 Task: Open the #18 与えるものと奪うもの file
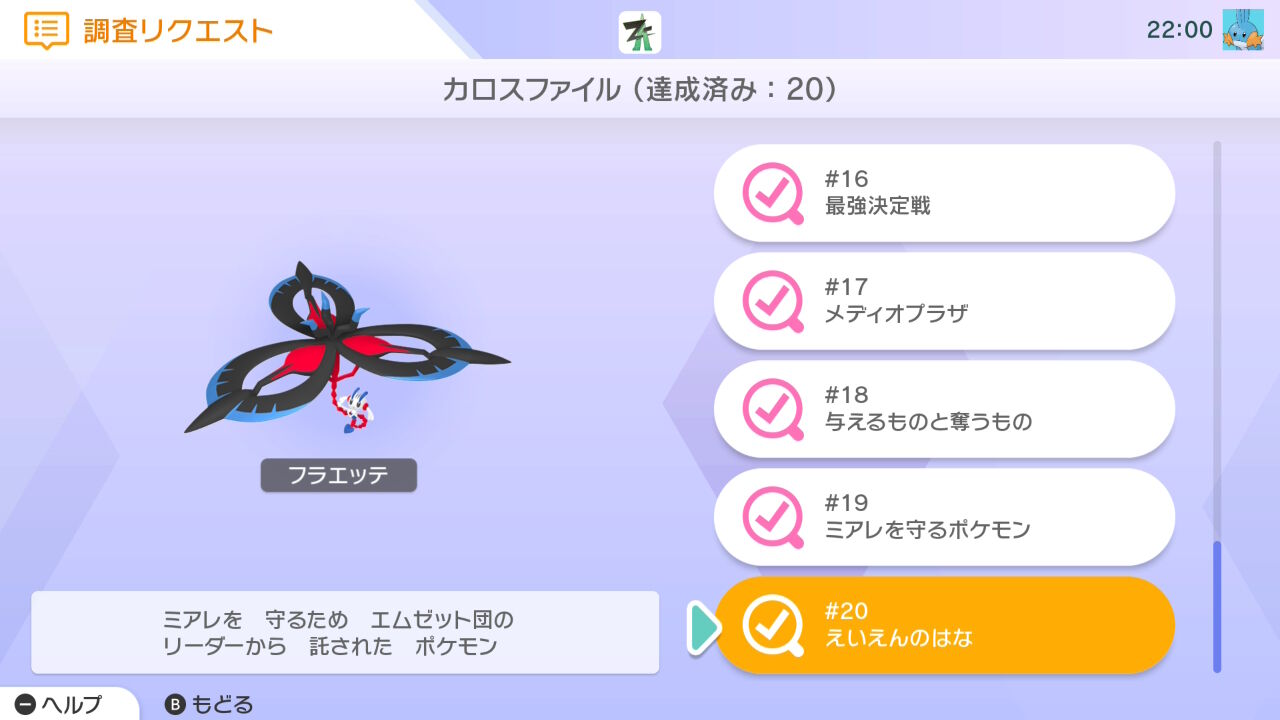click(x=944, y=409)
